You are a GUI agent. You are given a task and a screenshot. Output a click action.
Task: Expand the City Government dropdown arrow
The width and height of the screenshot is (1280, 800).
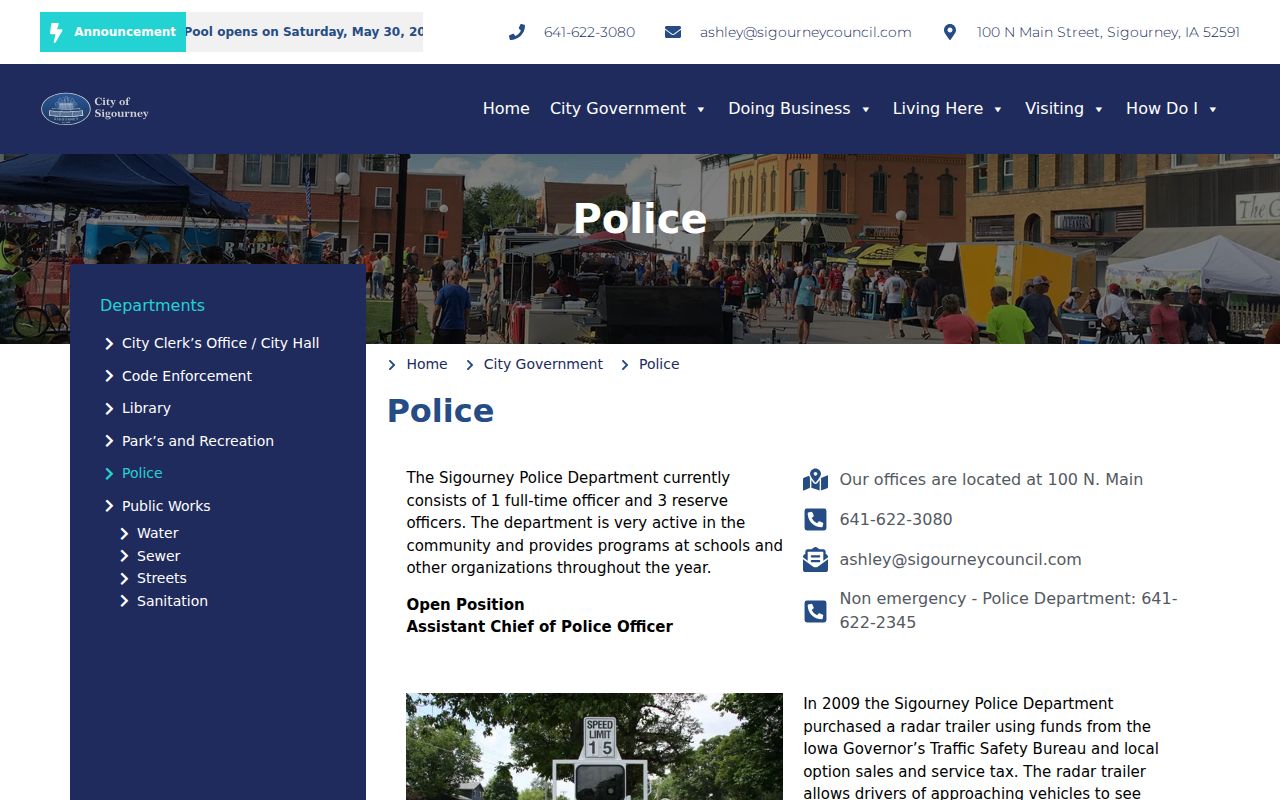click(701, 109)
